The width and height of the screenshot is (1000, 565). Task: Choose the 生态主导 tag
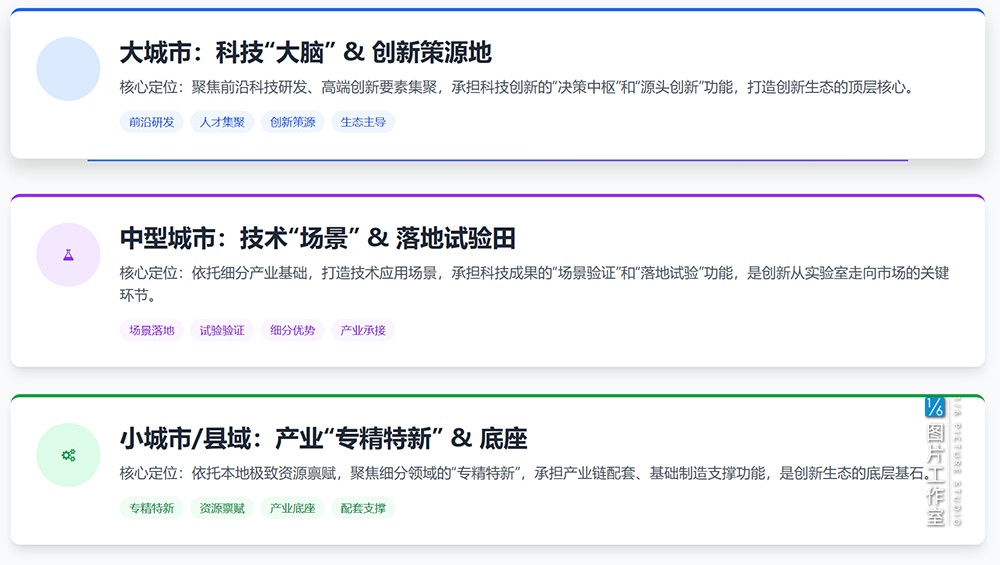363,122
